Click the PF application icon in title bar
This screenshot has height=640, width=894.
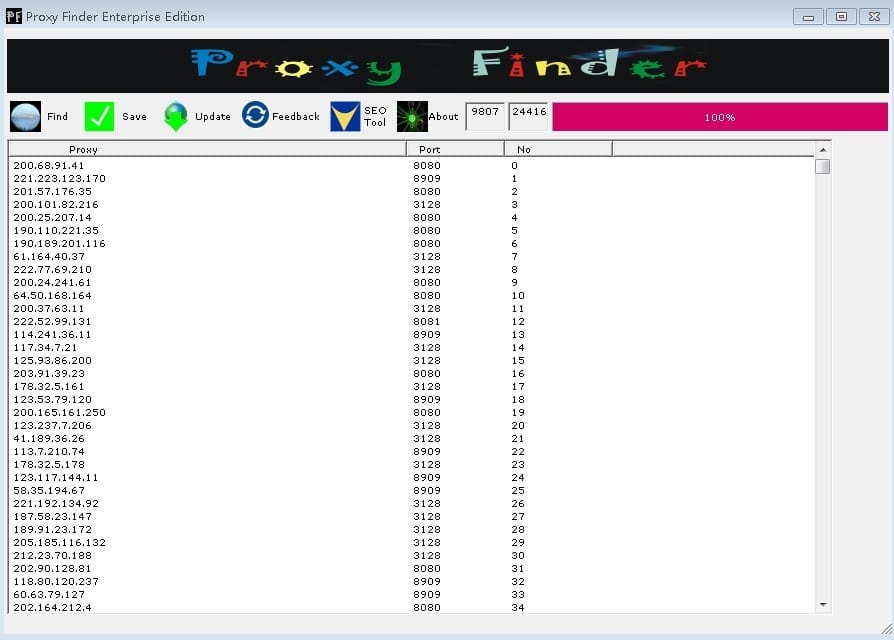coord(14,16)
